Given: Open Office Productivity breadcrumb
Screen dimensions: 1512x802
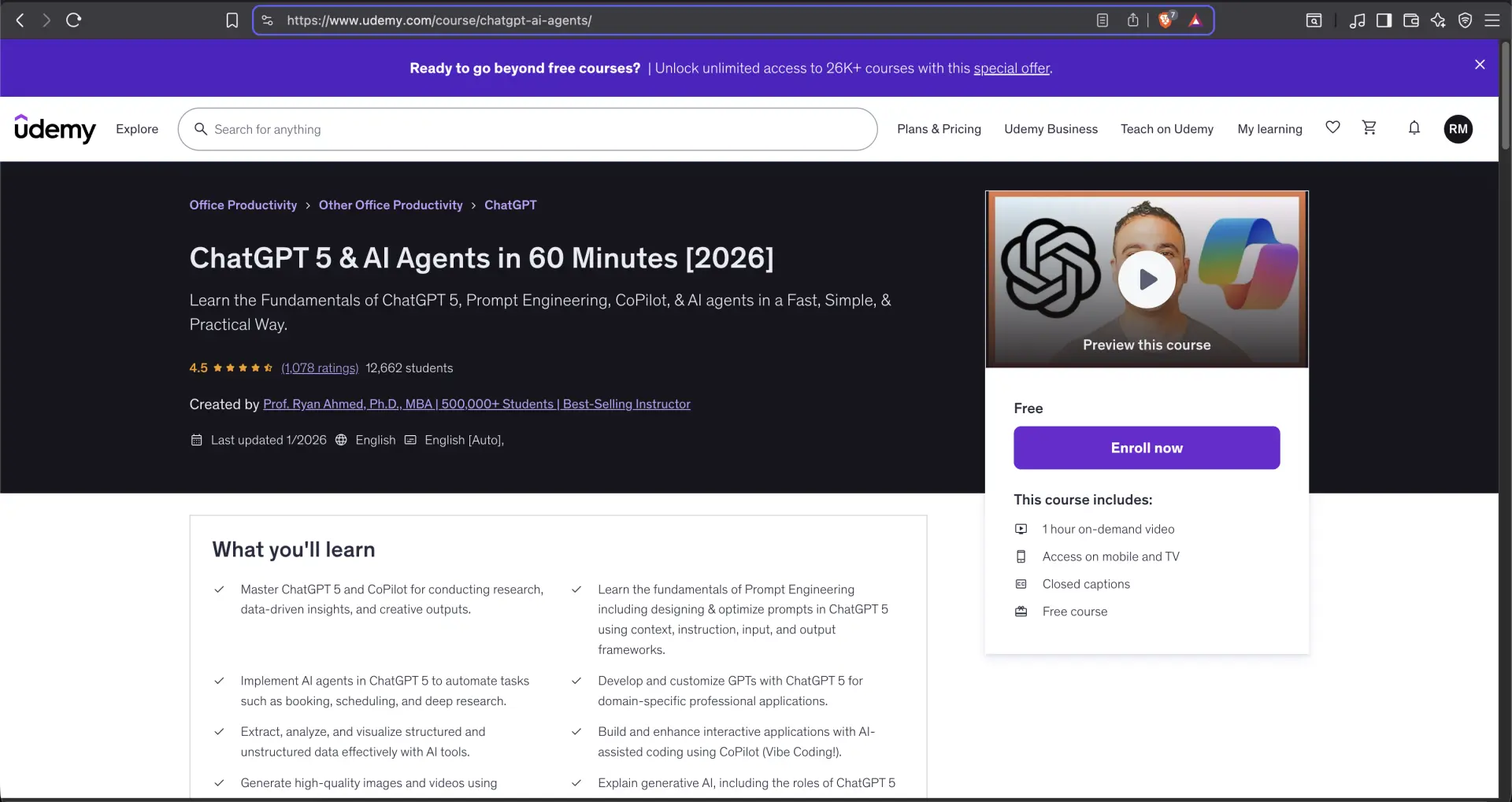Looking at the screenshot, I should [x=243, y=205].
